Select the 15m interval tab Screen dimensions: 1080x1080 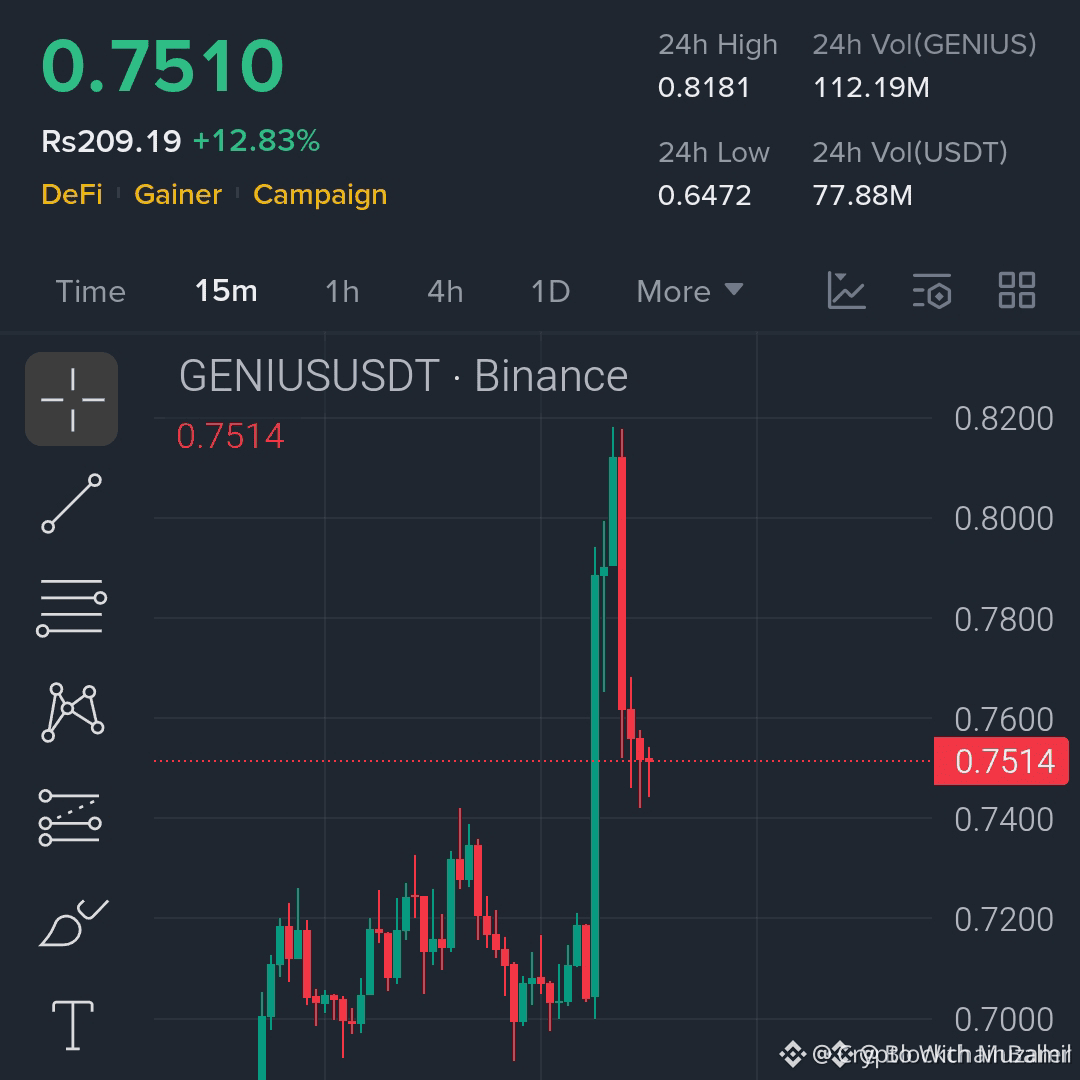click(x=226, y=291)
